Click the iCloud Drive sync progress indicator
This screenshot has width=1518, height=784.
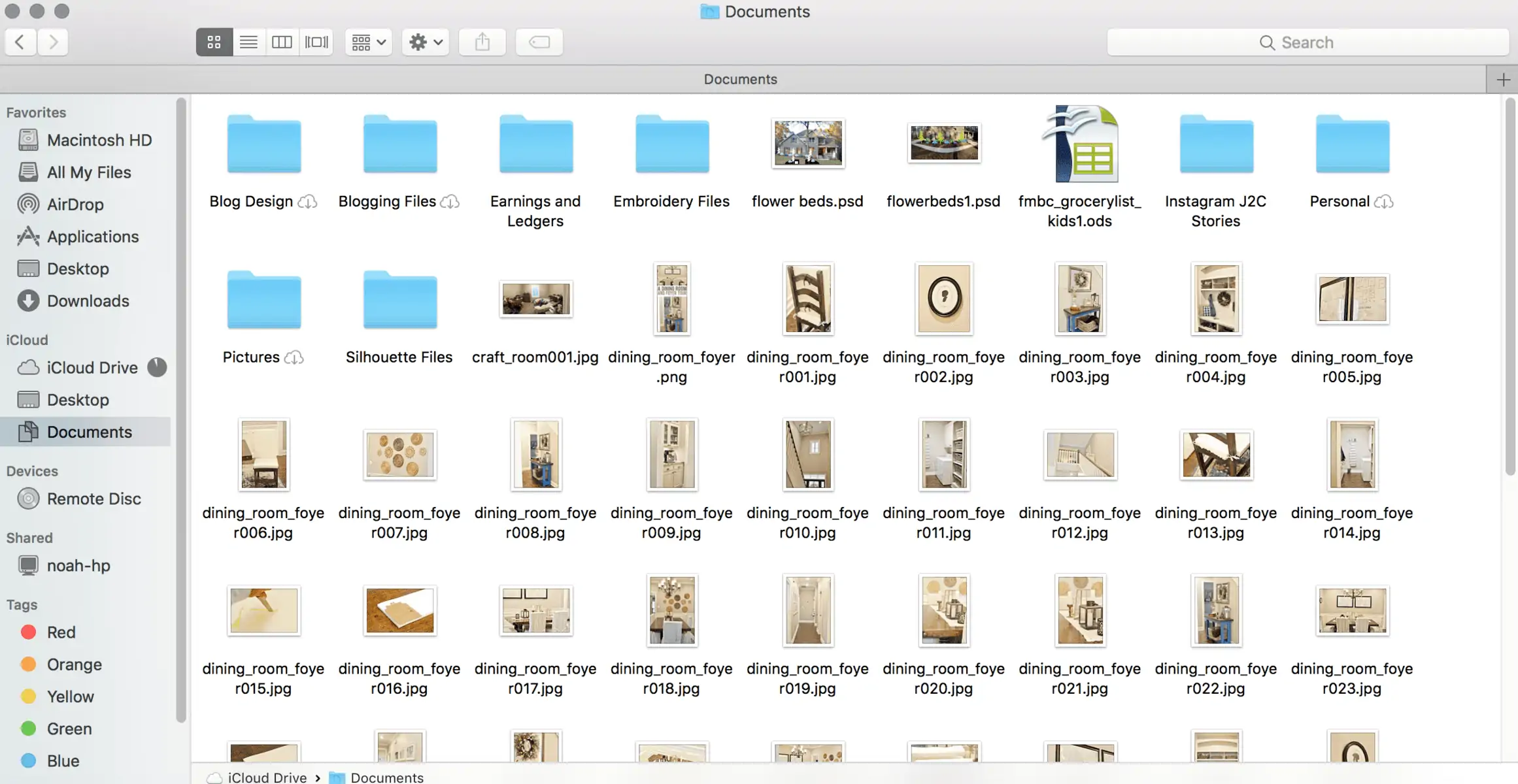tap(157, 367)
